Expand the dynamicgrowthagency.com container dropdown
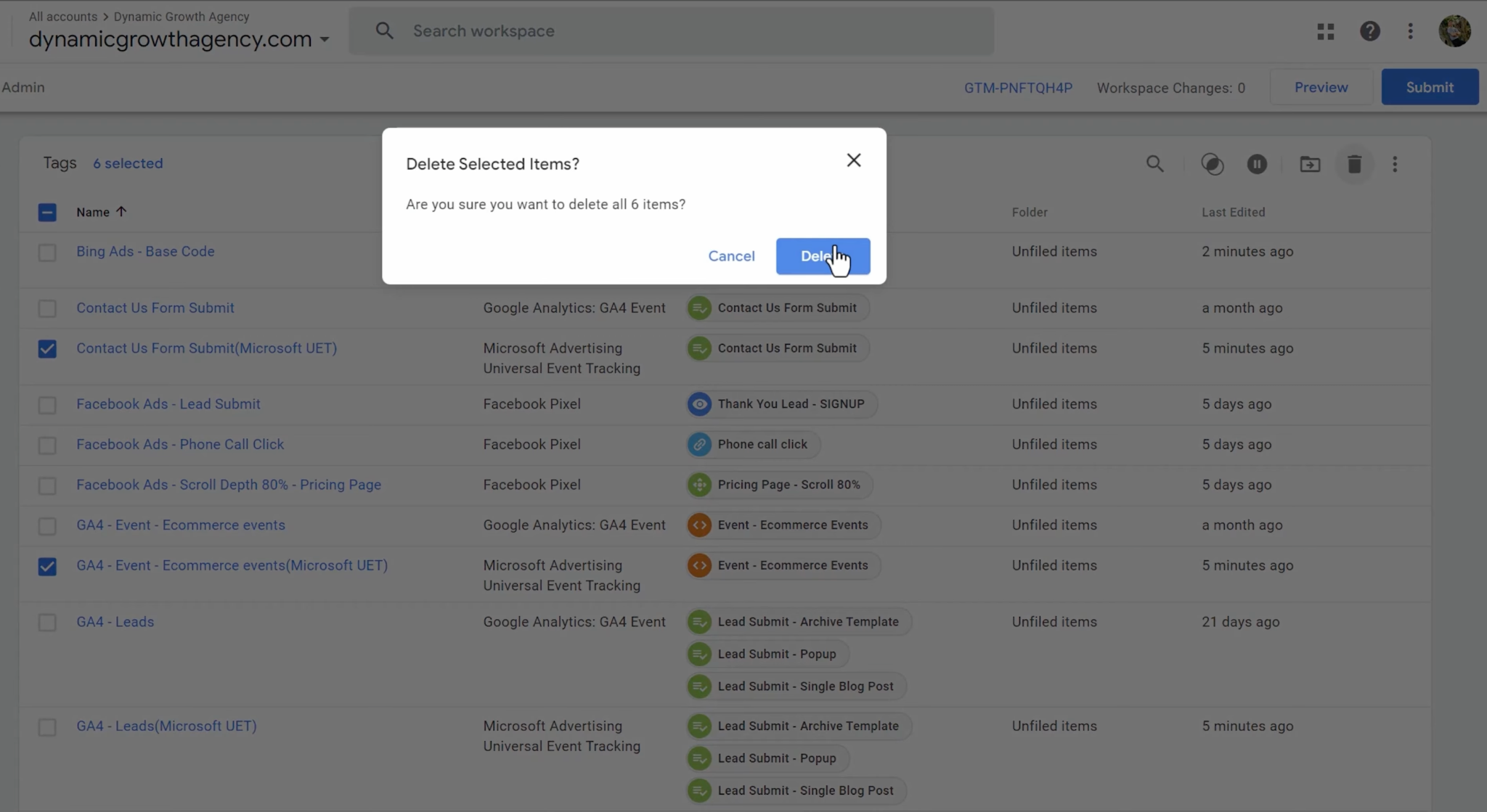Image resolution: width=1487 pixels, height=812 pixels. click(x=325, y=39)
